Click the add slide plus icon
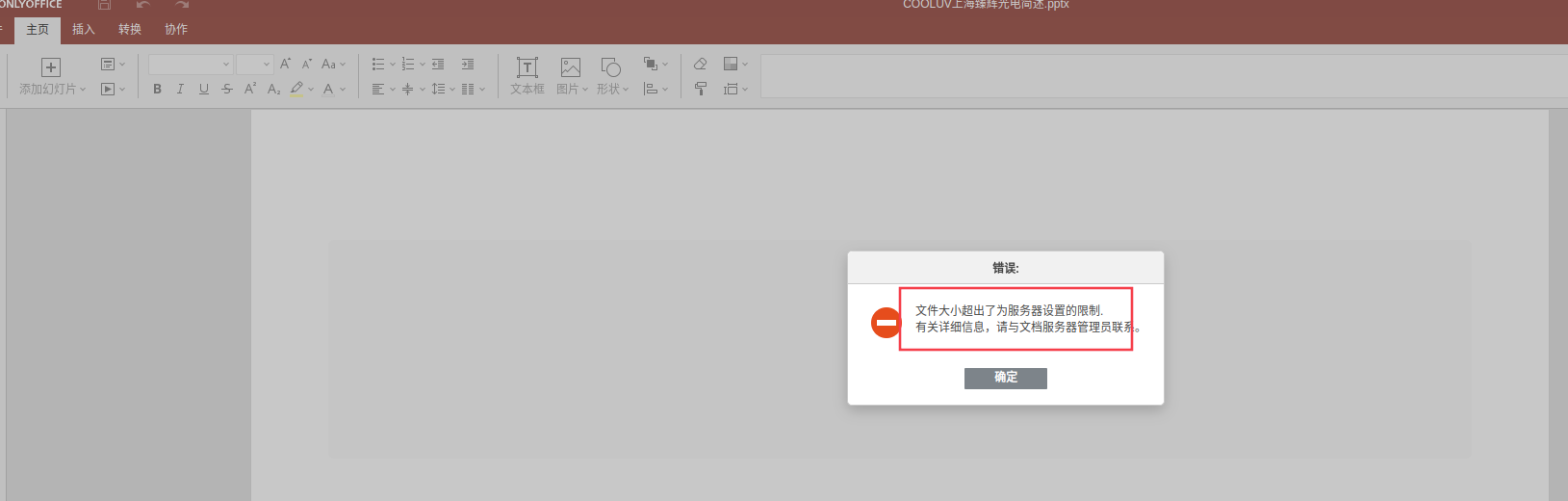Image resolution: width=1568 pixels, height=501 pixels. [x=51, y=66]
